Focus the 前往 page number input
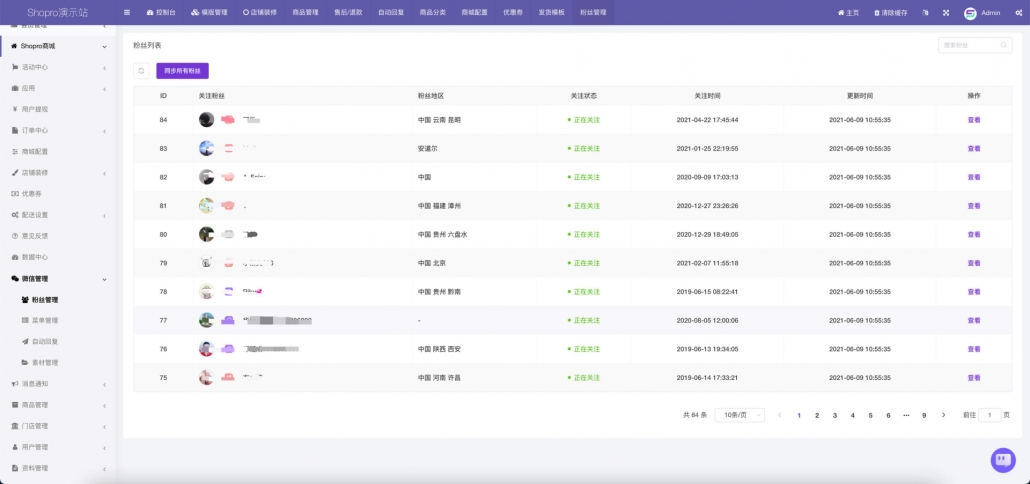 tap(989, 415)
